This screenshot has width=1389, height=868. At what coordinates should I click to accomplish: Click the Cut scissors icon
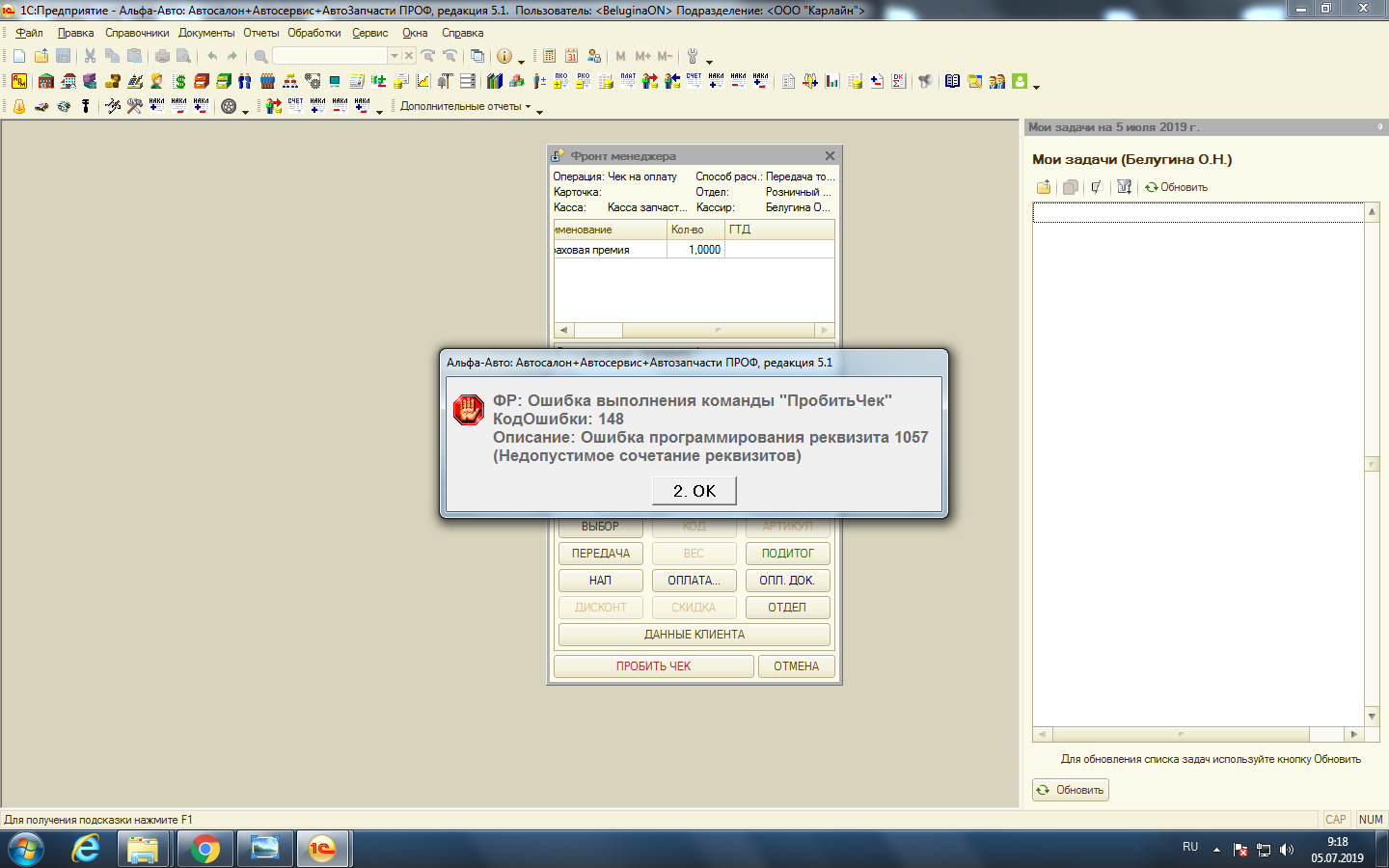[x=90, y=56]
